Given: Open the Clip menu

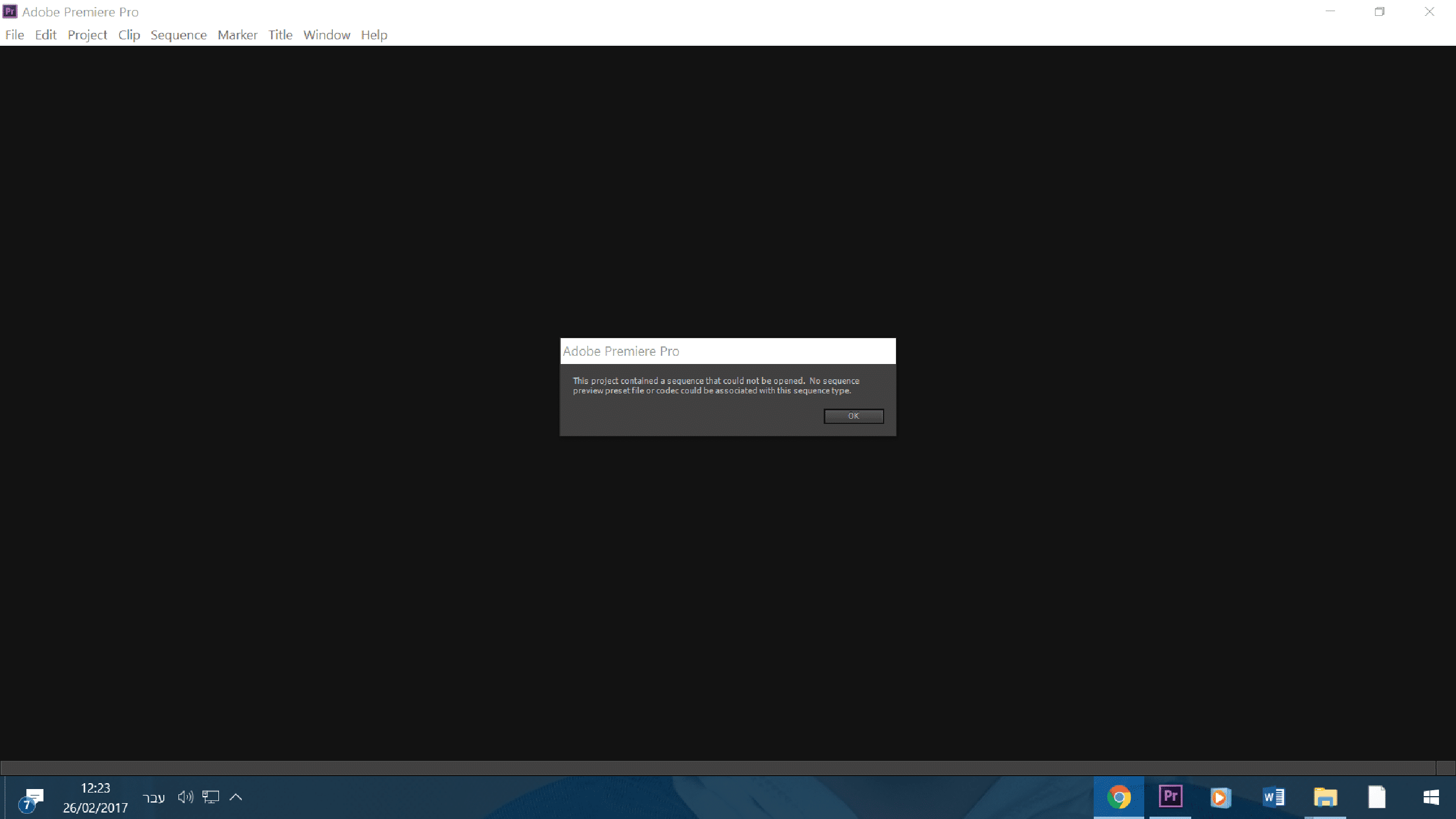Looking at the screenshot, I should (x=129, y=35).
